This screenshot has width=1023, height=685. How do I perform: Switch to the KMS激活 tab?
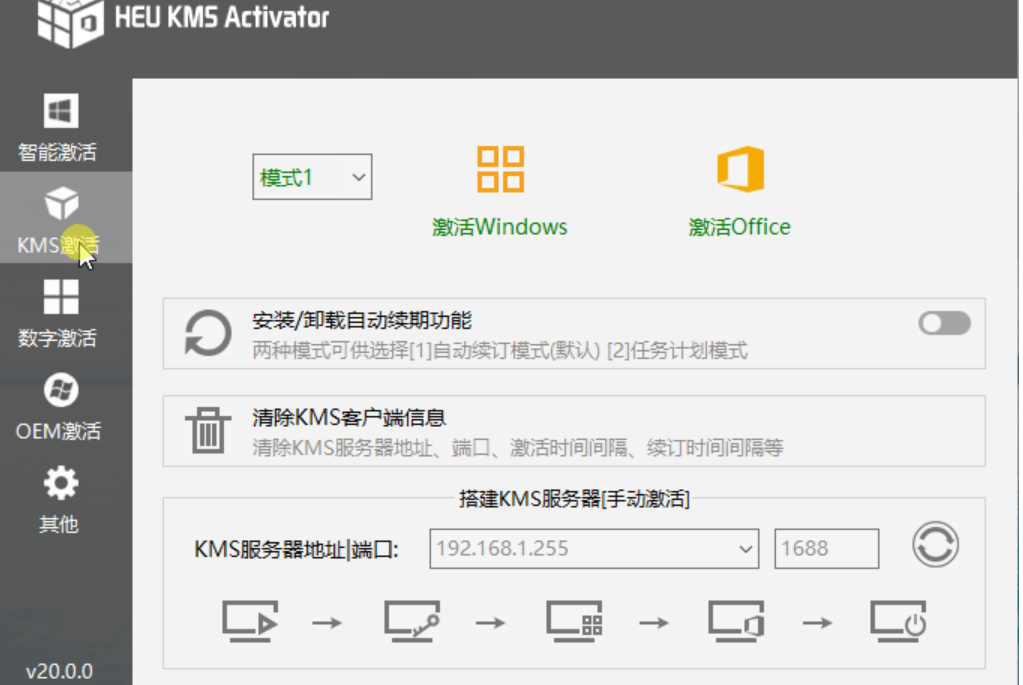point(62,220)
